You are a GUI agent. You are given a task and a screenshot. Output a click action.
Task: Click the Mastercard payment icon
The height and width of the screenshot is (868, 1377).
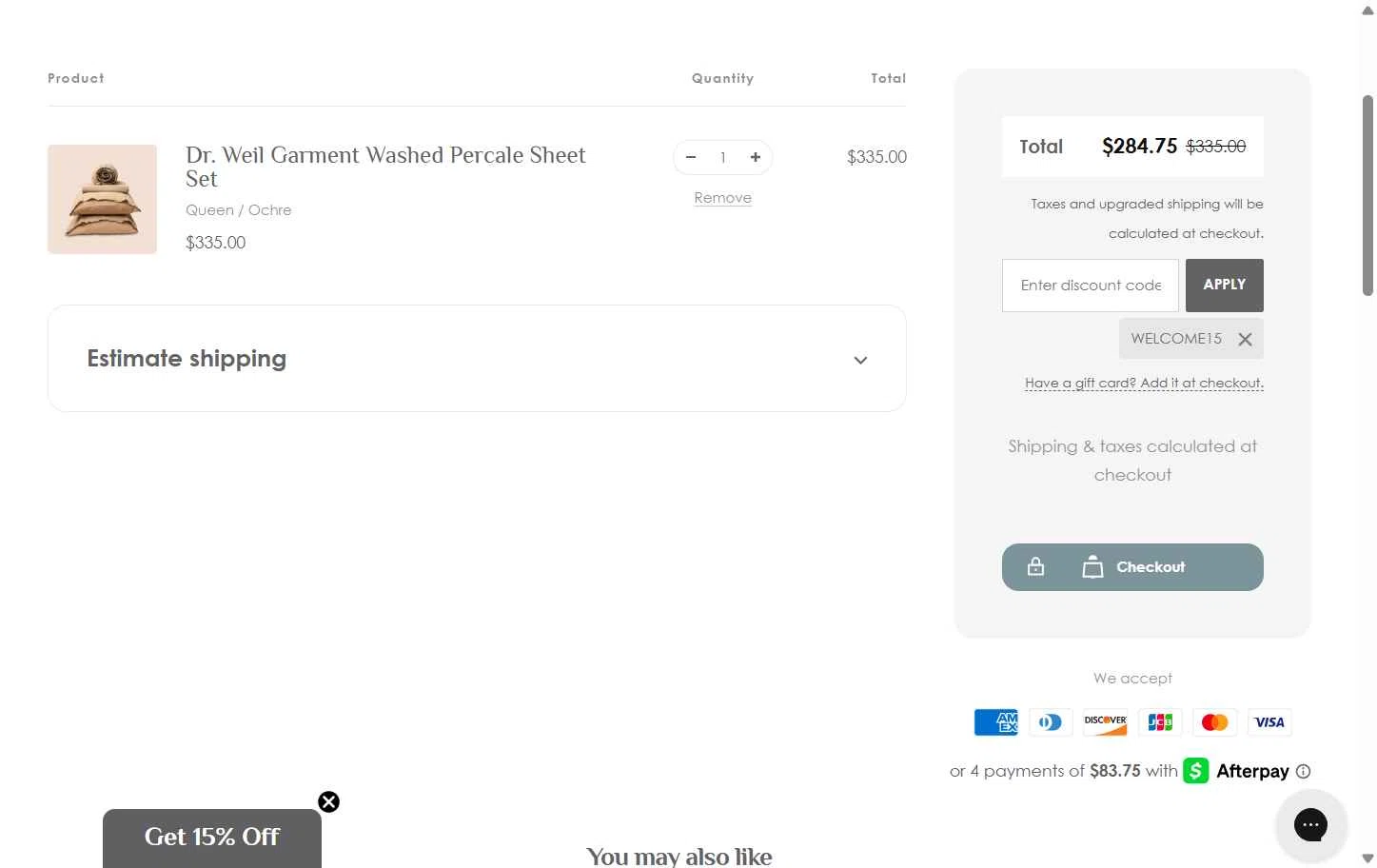[1215, 722]
